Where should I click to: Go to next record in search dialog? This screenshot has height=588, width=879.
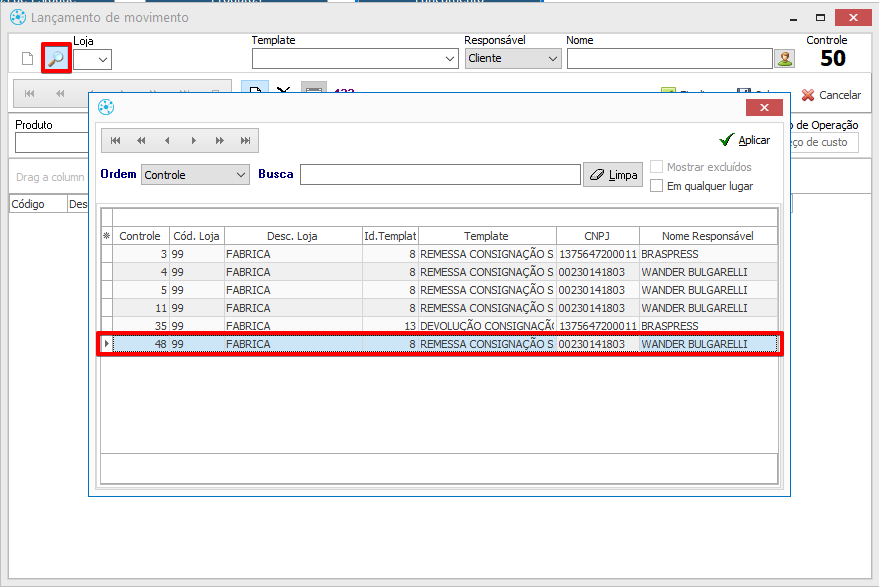(193, 141)
